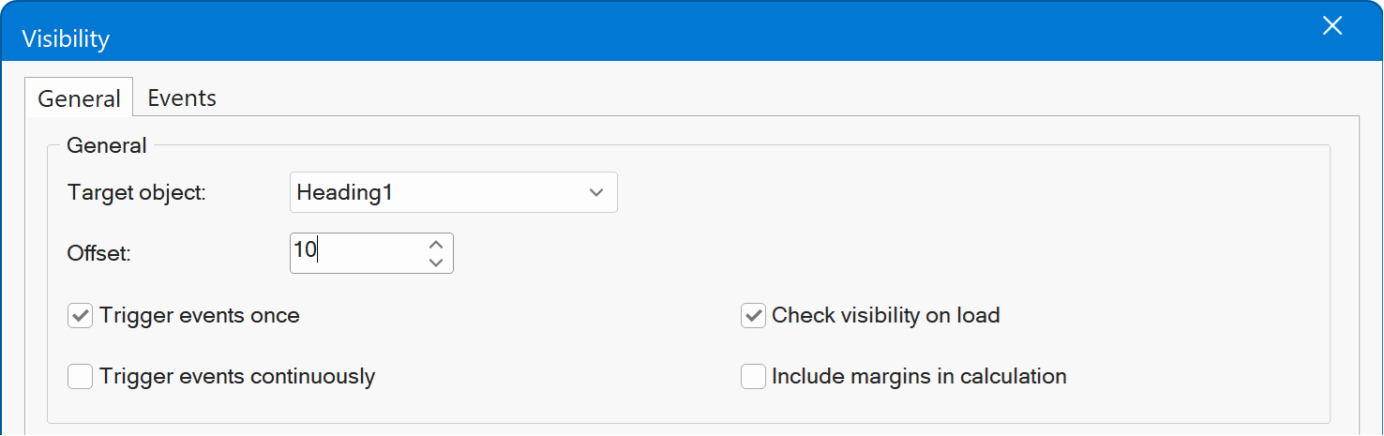
Task: Switch to the Events tab
Action: tap(182, 98)
